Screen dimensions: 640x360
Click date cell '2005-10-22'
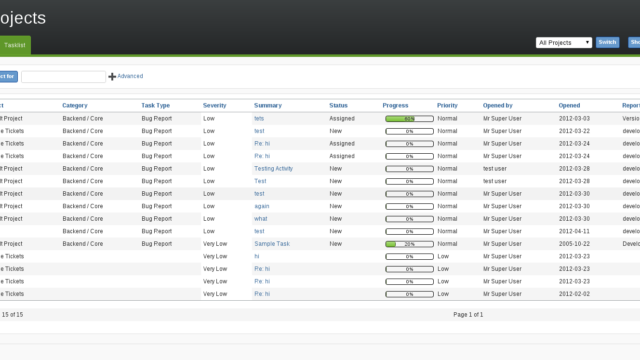click(574, 244)
